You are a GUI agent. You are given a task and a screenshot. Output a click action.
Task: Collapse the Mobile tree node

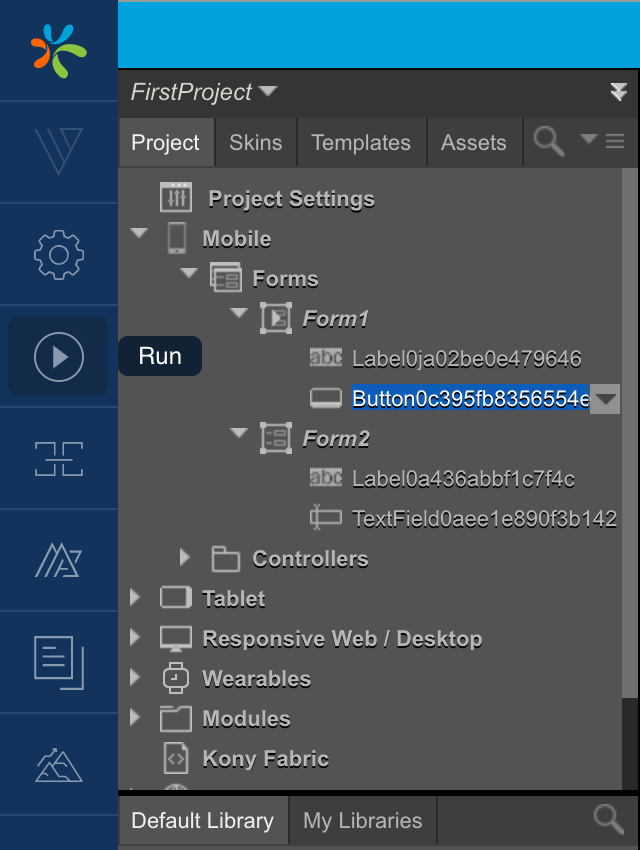[x=139, y=234]
